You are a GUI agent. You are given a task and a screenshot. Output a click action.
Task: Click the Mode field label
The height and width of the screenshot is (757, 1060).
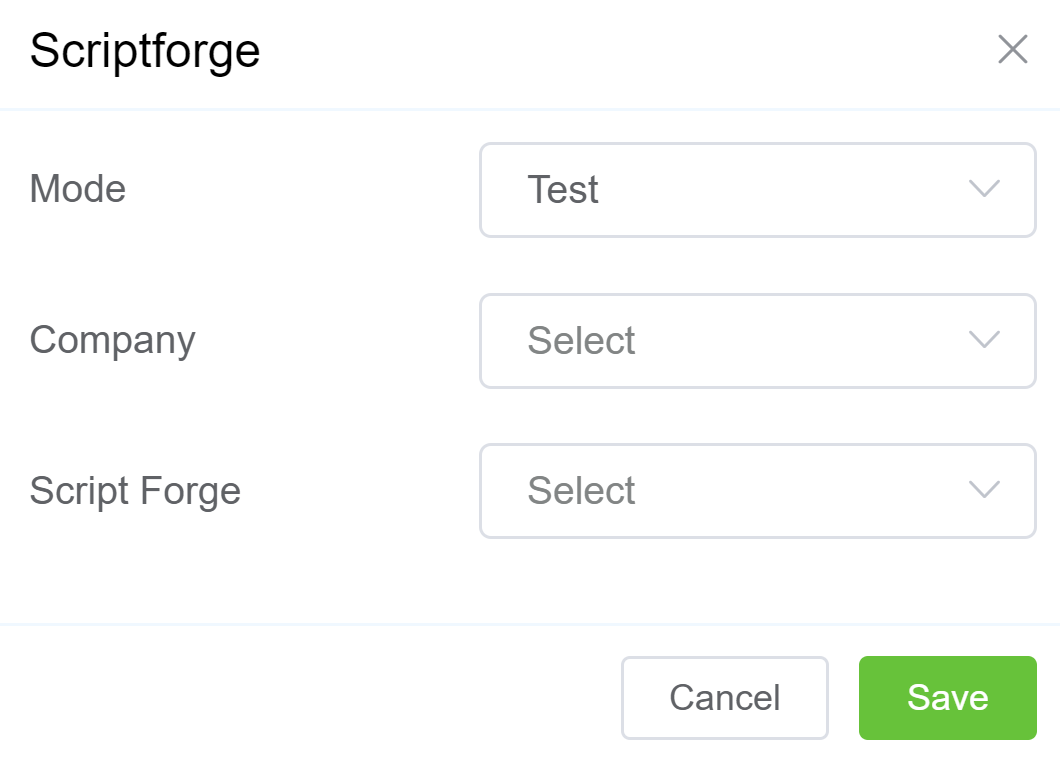(x=78, y=189)
